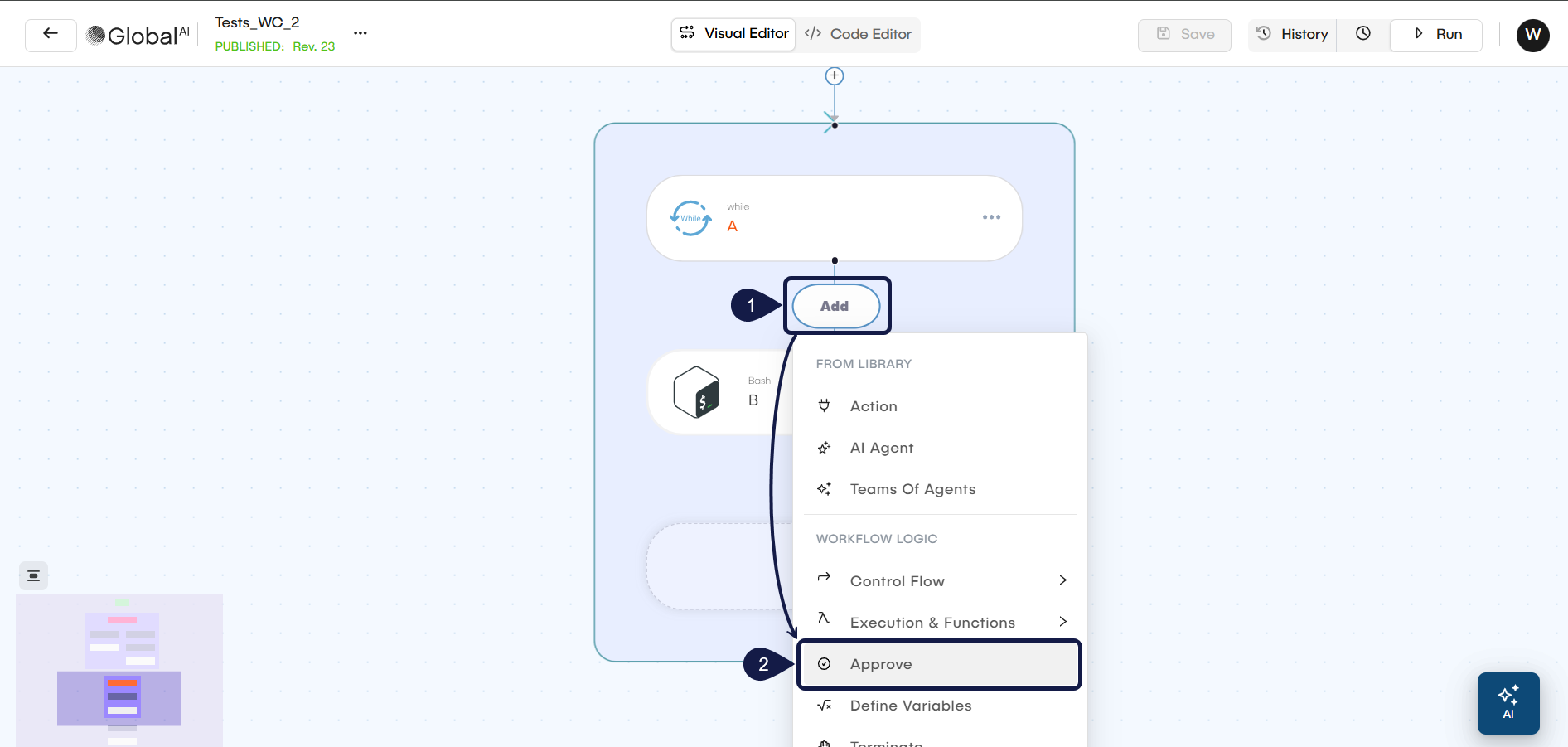Click the plus circle to add node
The image size is (1568, 747).
tap(835, 76)
